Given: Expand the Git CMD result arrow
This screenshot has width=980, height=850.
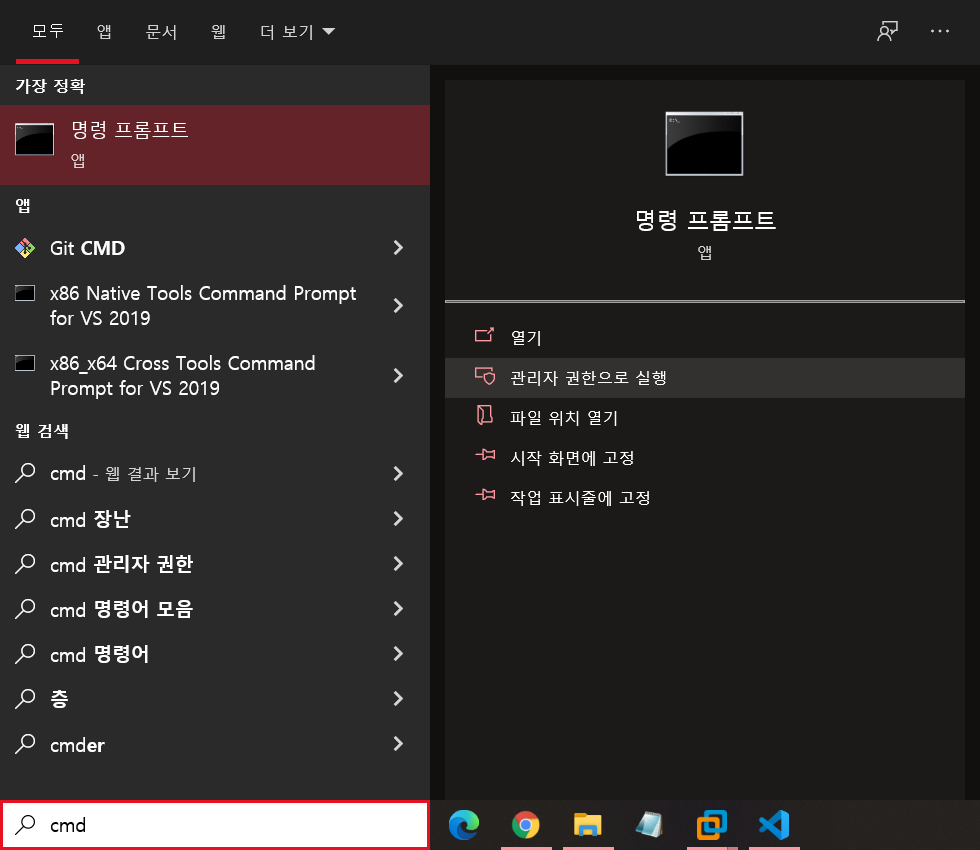Looking at the screenshot, I should click(x=398, y=248).
